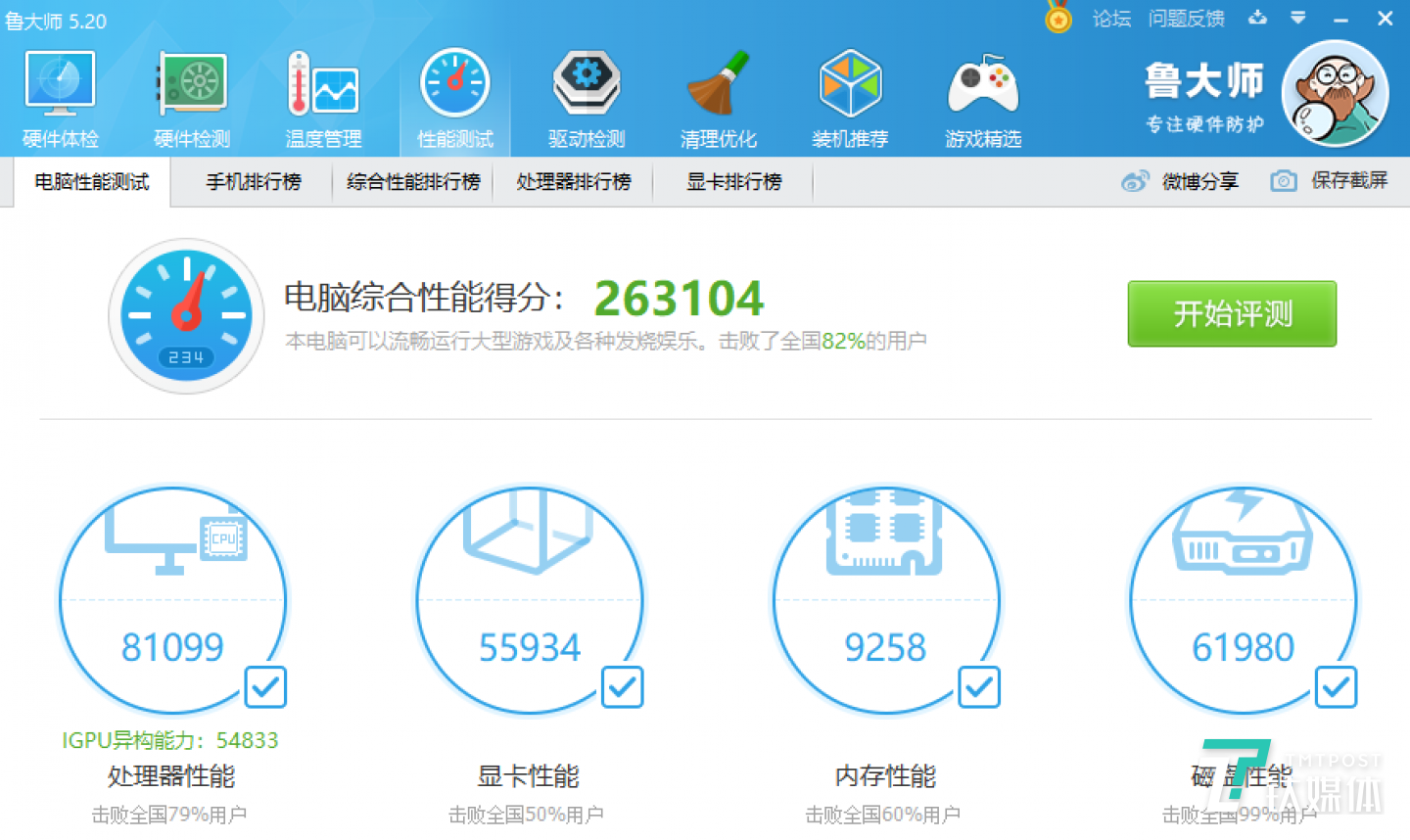
Task: Toggle the 显卡性能 result checkmark
Action: [622, 688]
